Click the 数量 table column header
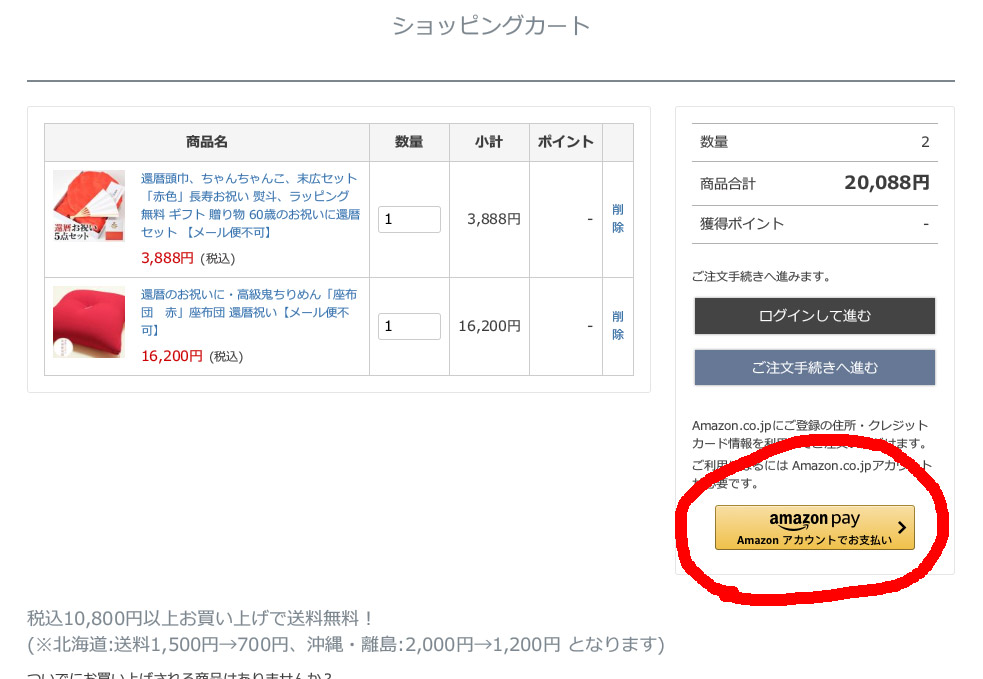Screen dimensions: 983x679 [x=409, y=142]
